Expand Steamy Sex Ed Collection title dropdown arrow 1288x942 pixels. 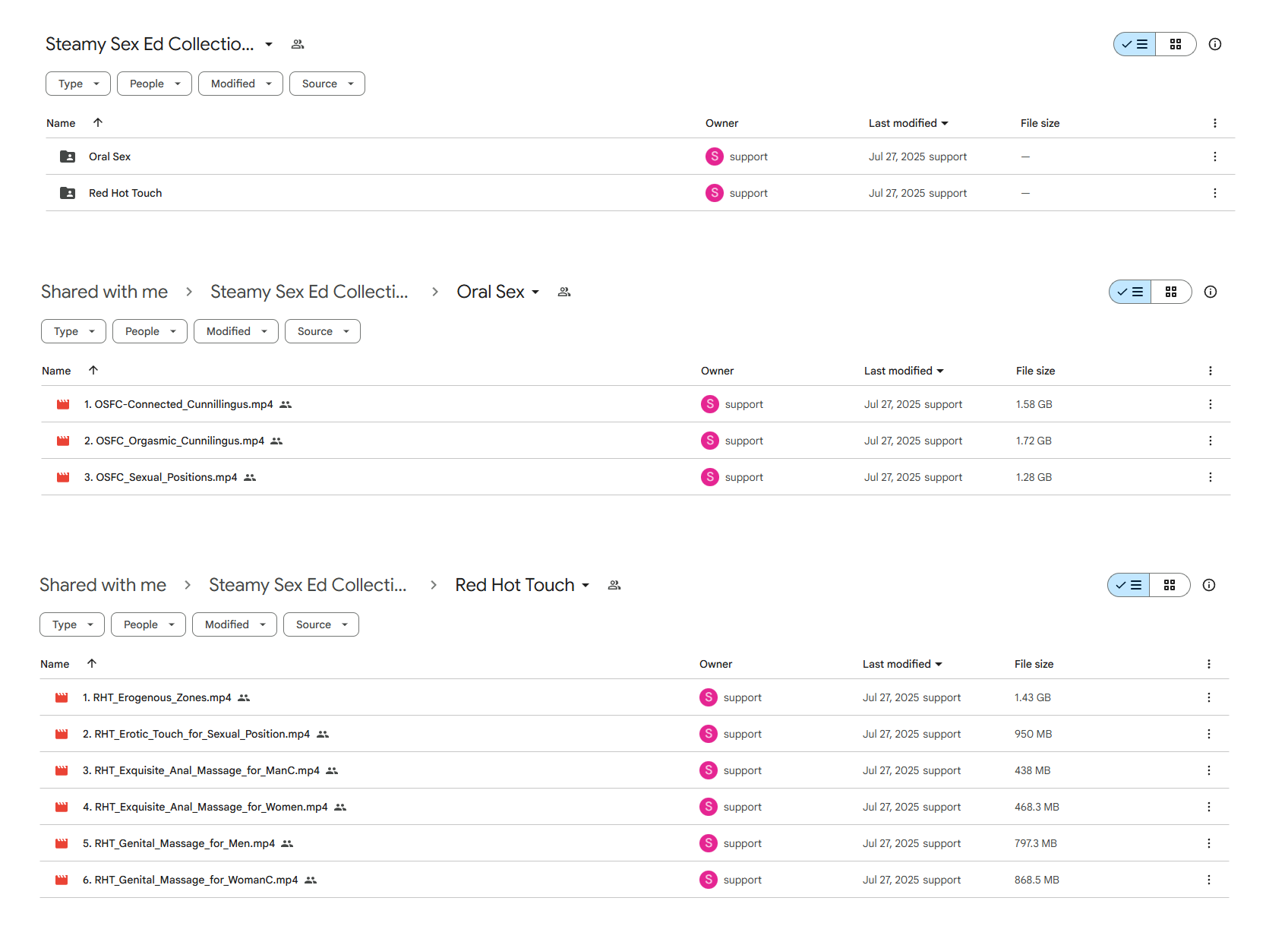tap(269, 44)
